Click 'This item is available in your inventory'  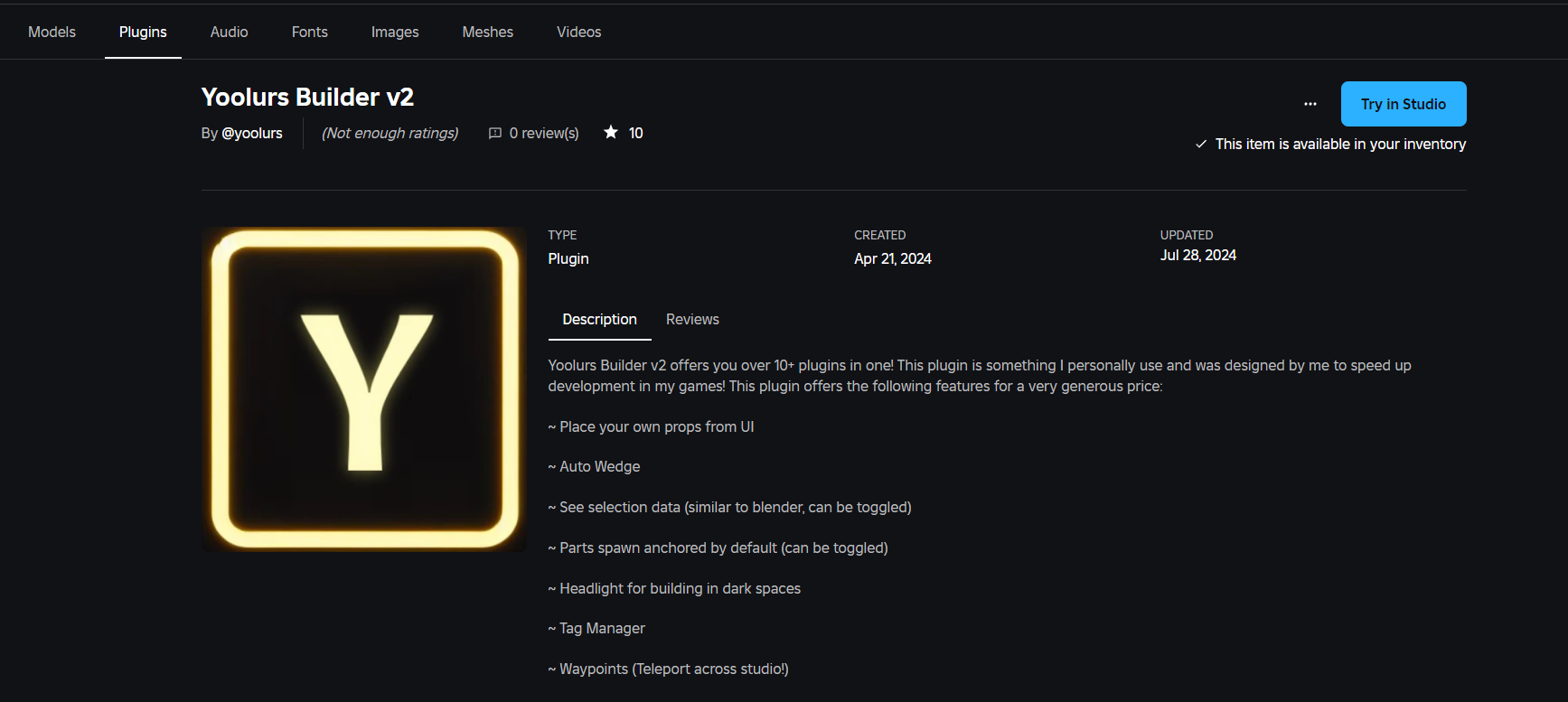pos(1340,144)
